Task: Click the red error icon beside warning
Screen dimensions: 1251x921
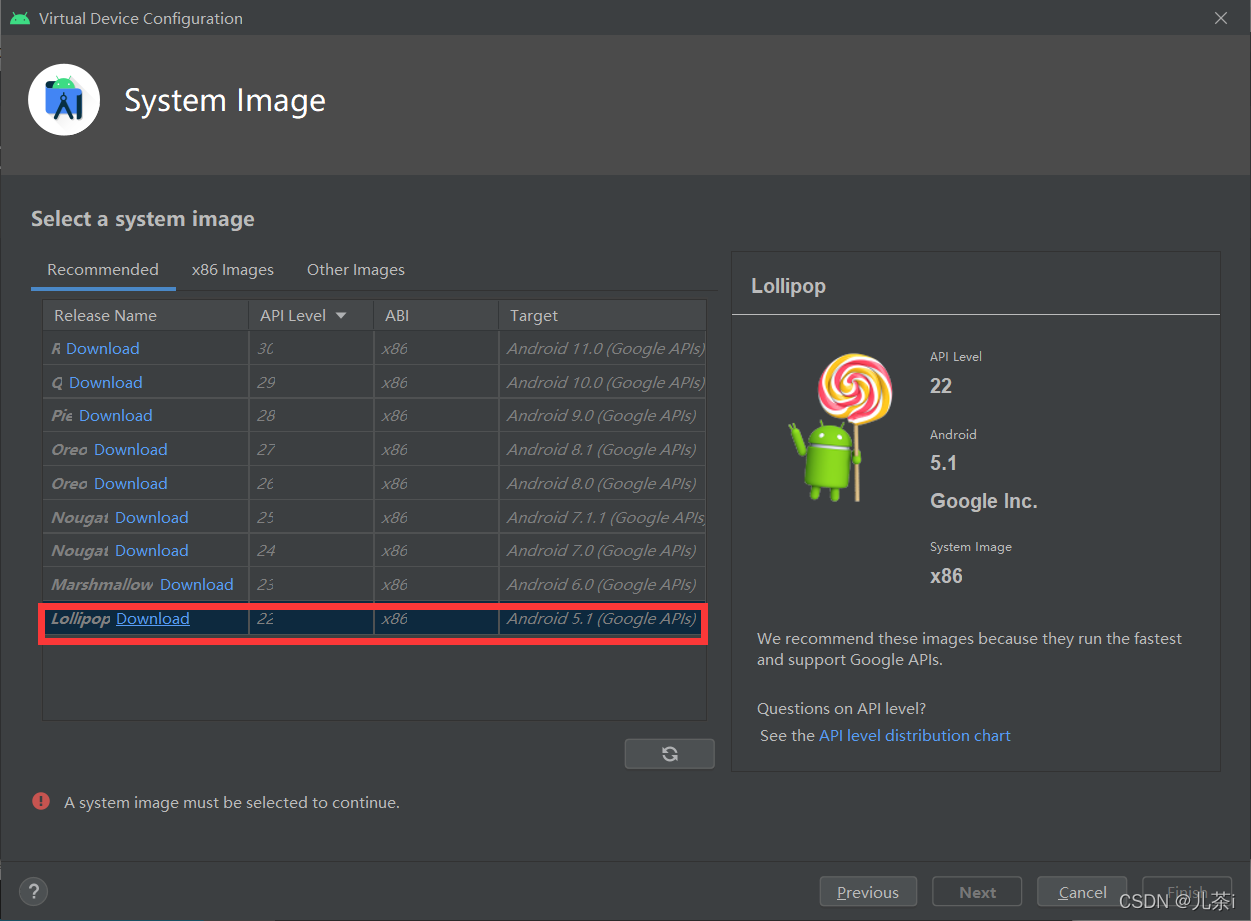Action: [x=41, y=801]
